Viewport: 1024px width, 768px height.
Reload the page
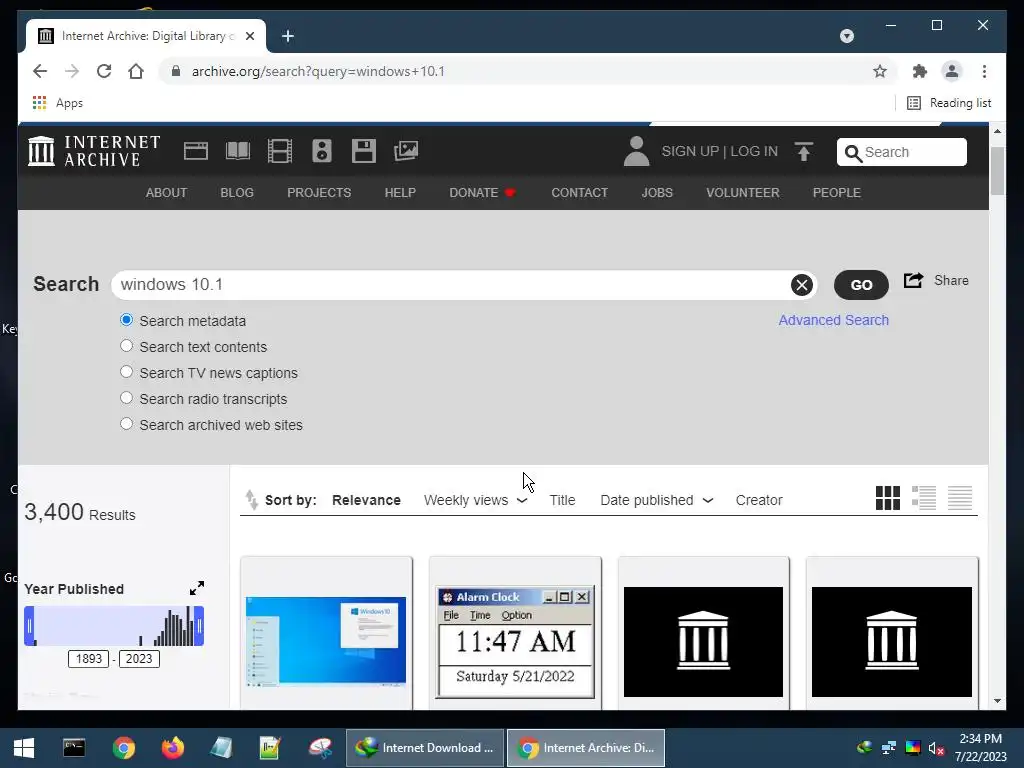click(104, 71)
